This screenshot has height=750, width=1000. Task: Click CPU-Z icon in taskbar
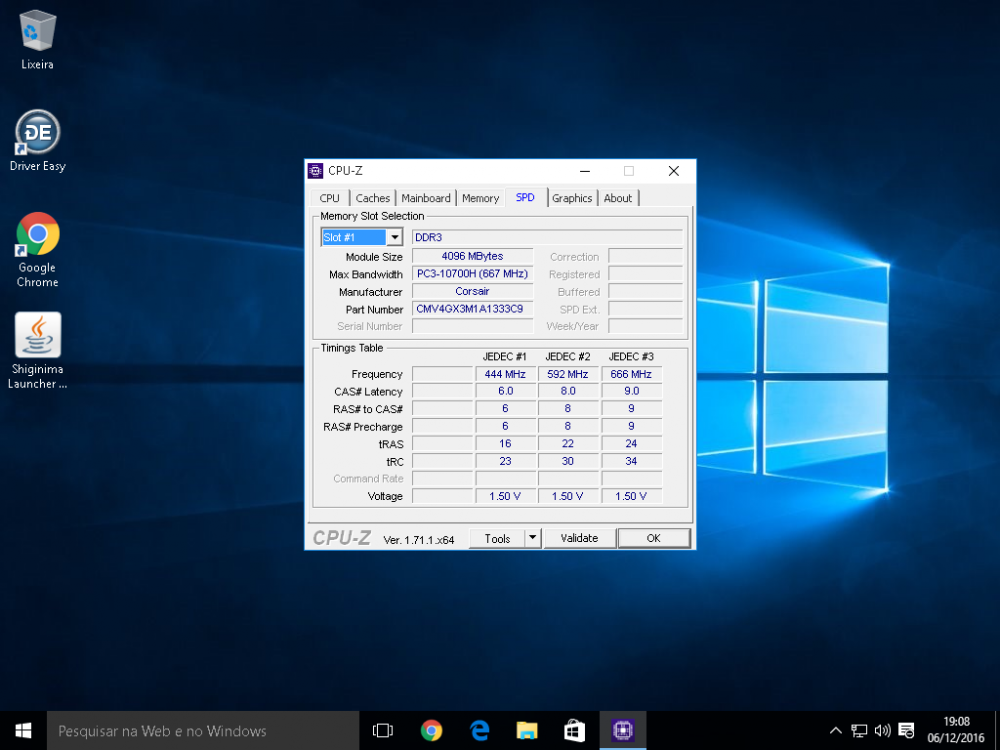pos(622,730)
